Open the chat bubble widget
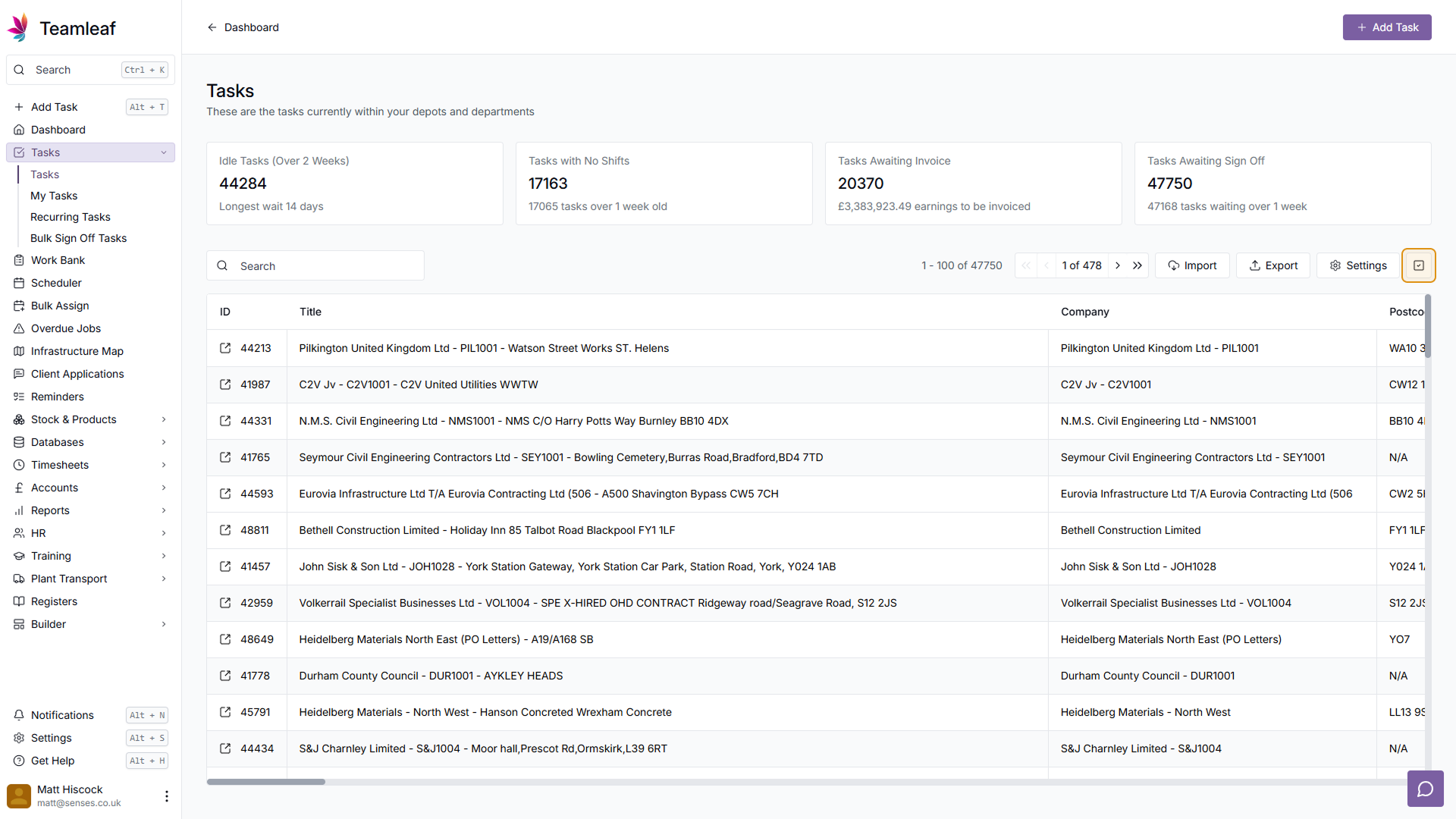 (1426, 789)
